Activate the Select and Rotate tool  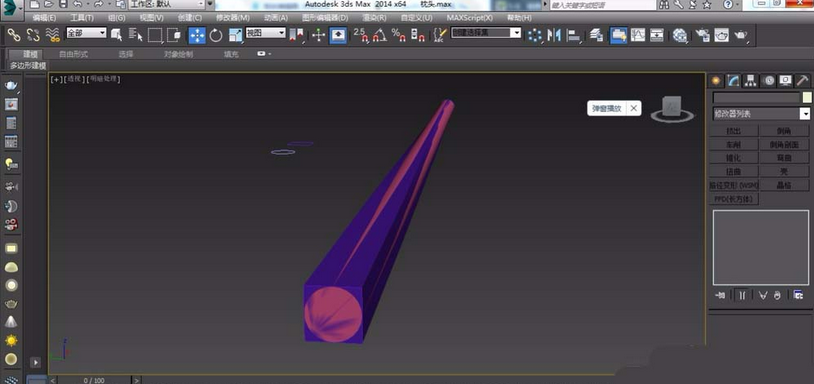(x=216, y=35)
